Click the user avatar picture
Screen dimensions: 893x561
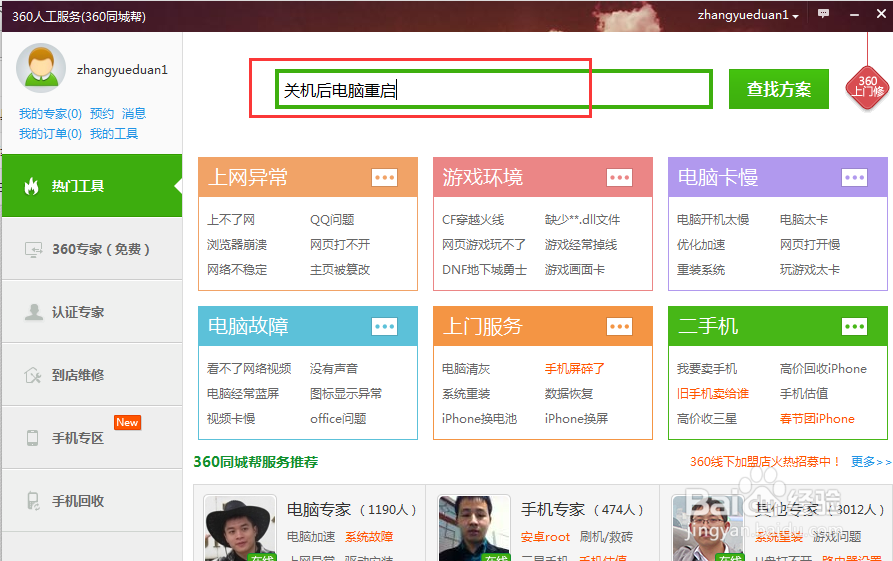[x=40, y=68]
